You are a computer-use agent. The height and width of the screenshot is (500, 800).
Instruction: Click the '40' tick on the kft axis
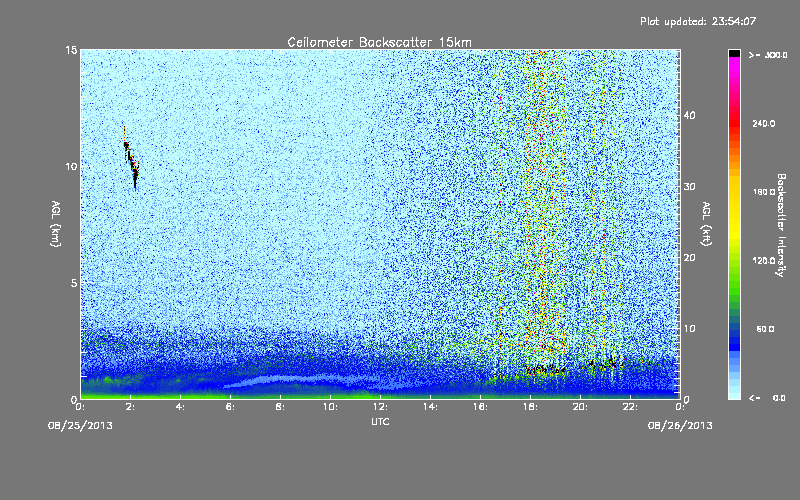689,115
